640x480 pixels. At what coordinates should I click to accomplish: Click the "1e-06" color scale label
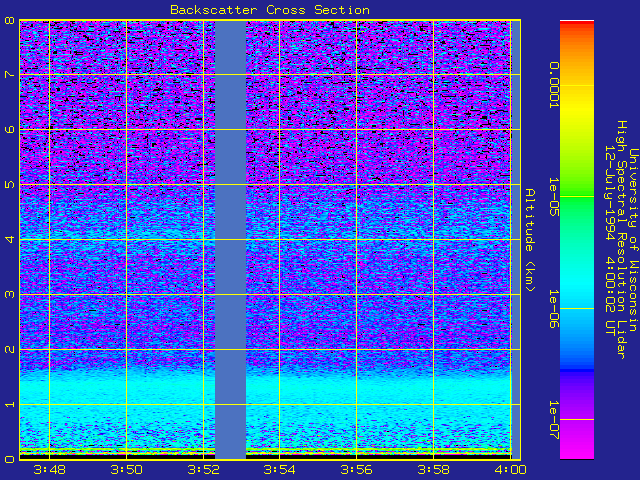tap(553, 309)
